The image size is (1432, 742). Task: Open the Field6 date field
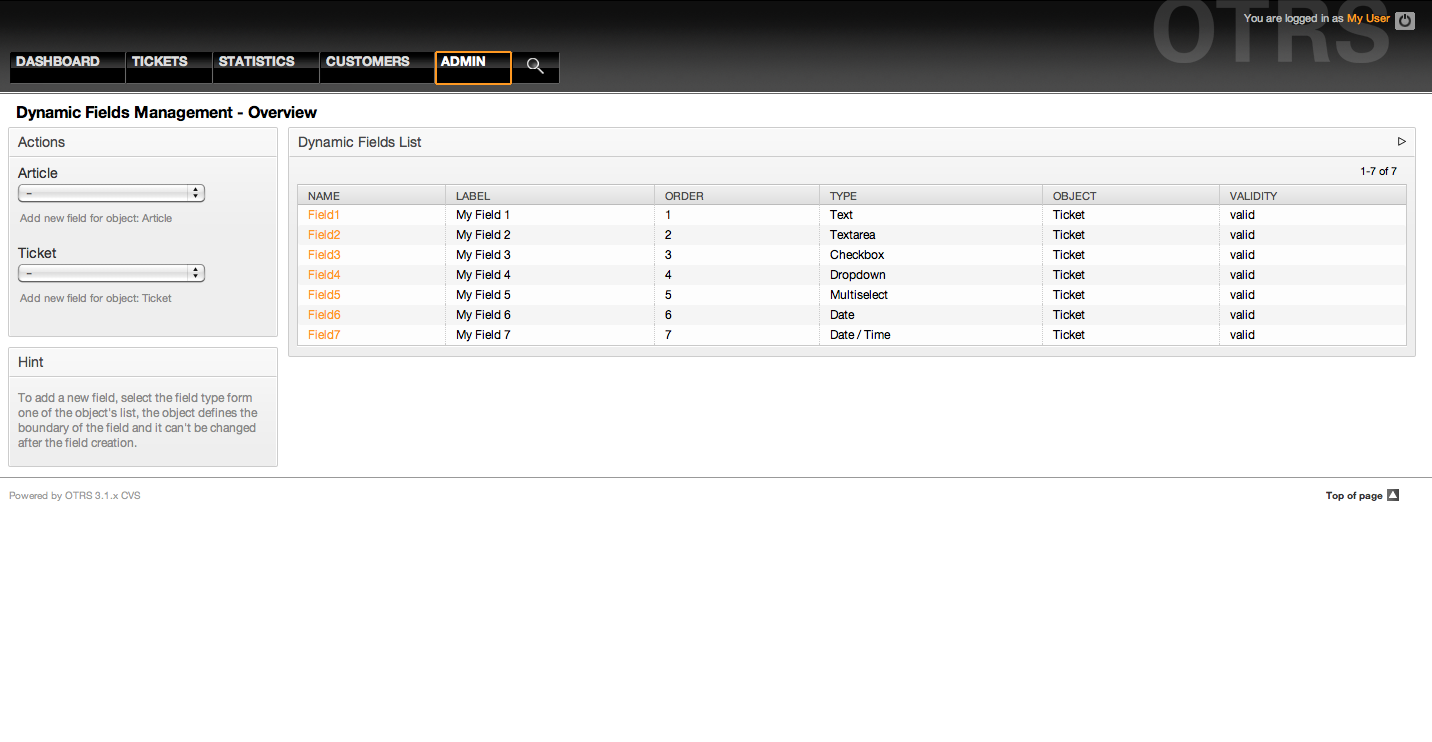point(324,315)
